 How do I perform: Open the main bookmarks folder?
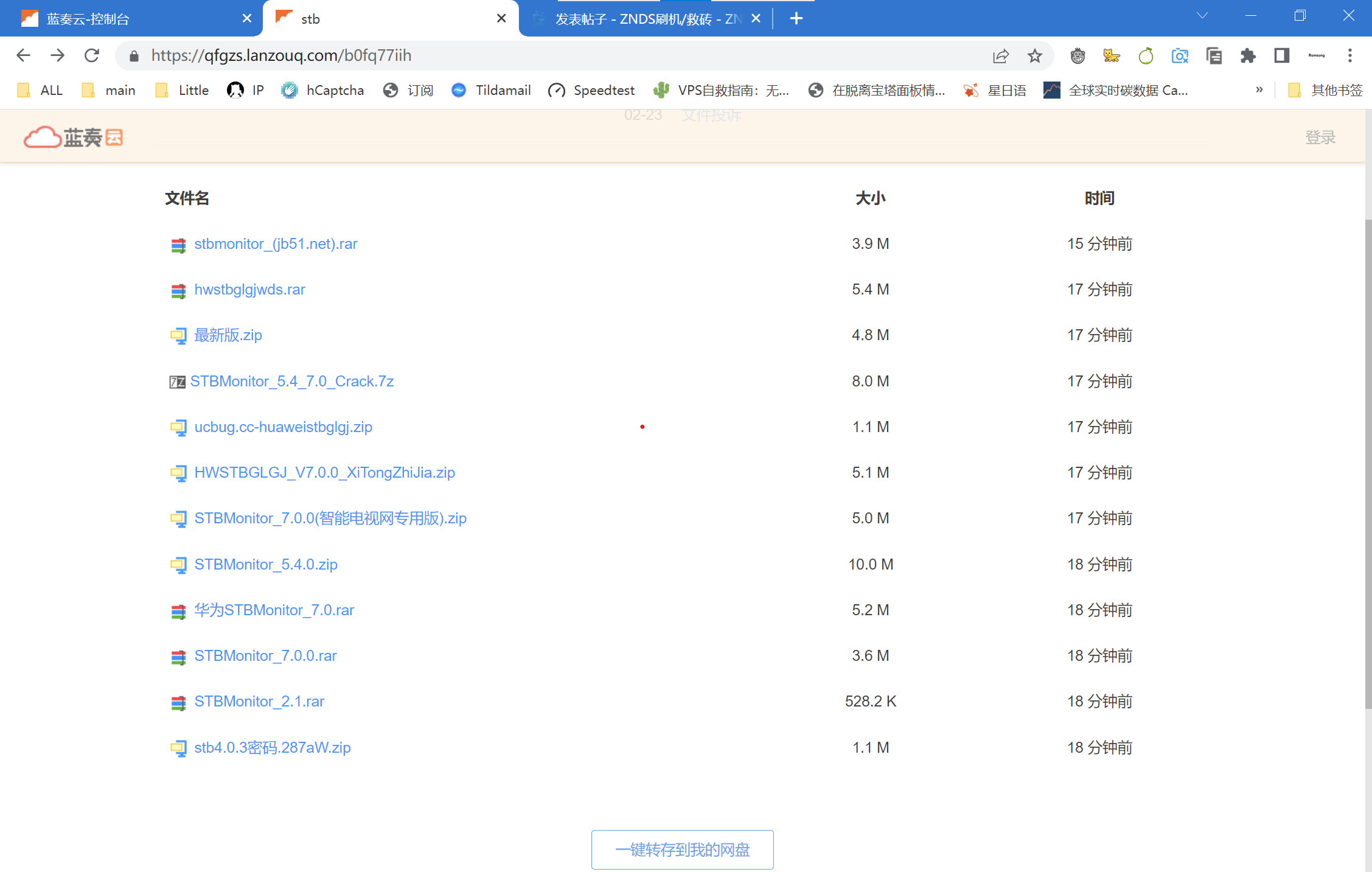click(x=109, y=90)
